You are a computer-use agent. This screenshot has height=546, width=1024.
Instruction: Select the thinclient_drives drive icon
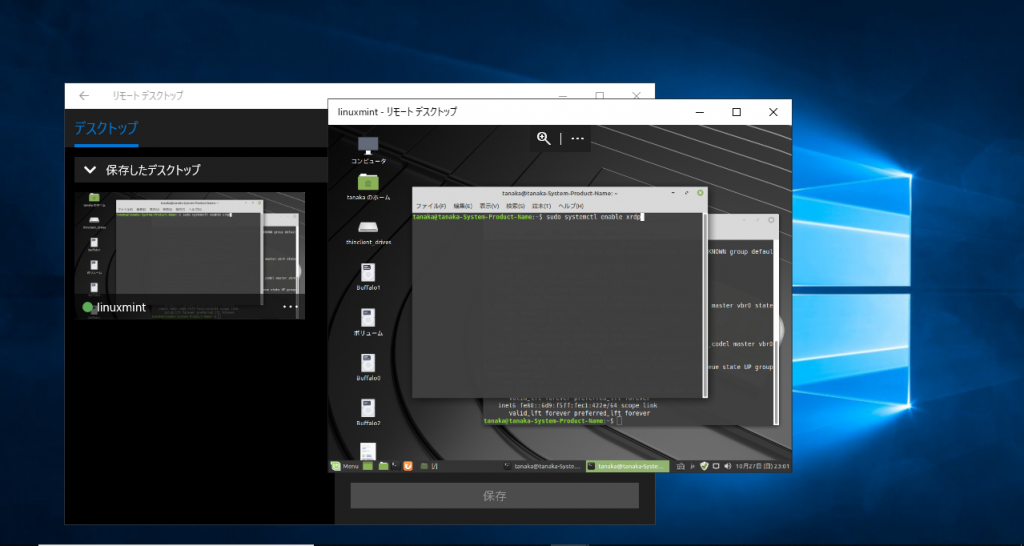(x=368, y=233)
